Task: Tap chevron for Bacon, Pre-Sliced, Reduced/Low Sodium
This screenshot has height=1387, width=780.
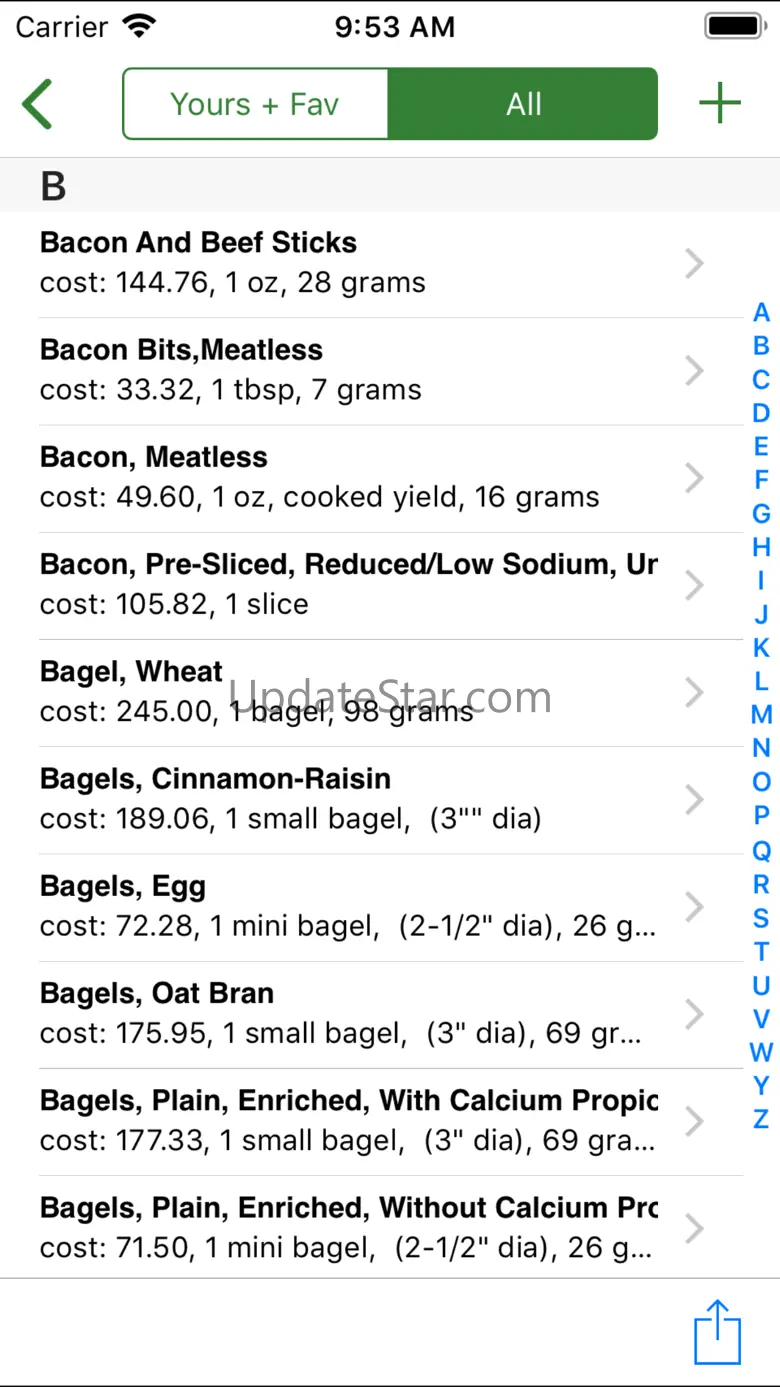Action: pos(694,585)
